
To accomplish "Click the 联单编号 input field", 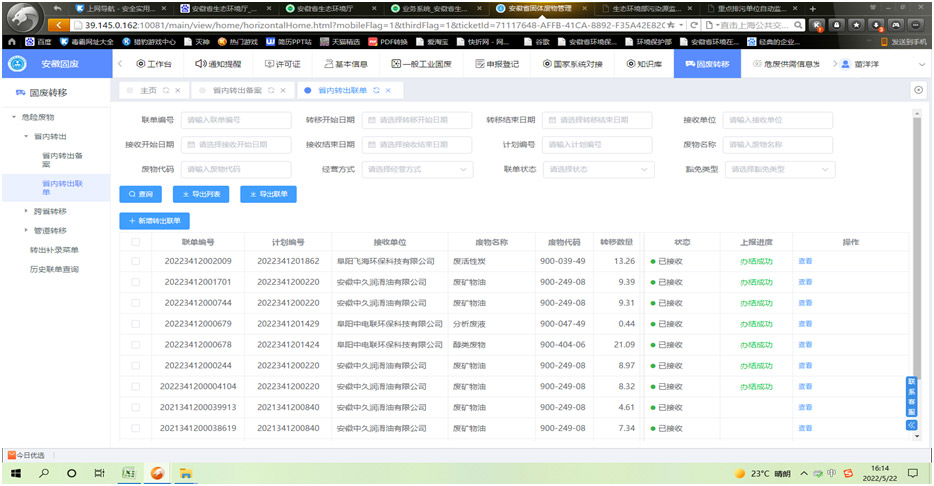I will 236,120.
